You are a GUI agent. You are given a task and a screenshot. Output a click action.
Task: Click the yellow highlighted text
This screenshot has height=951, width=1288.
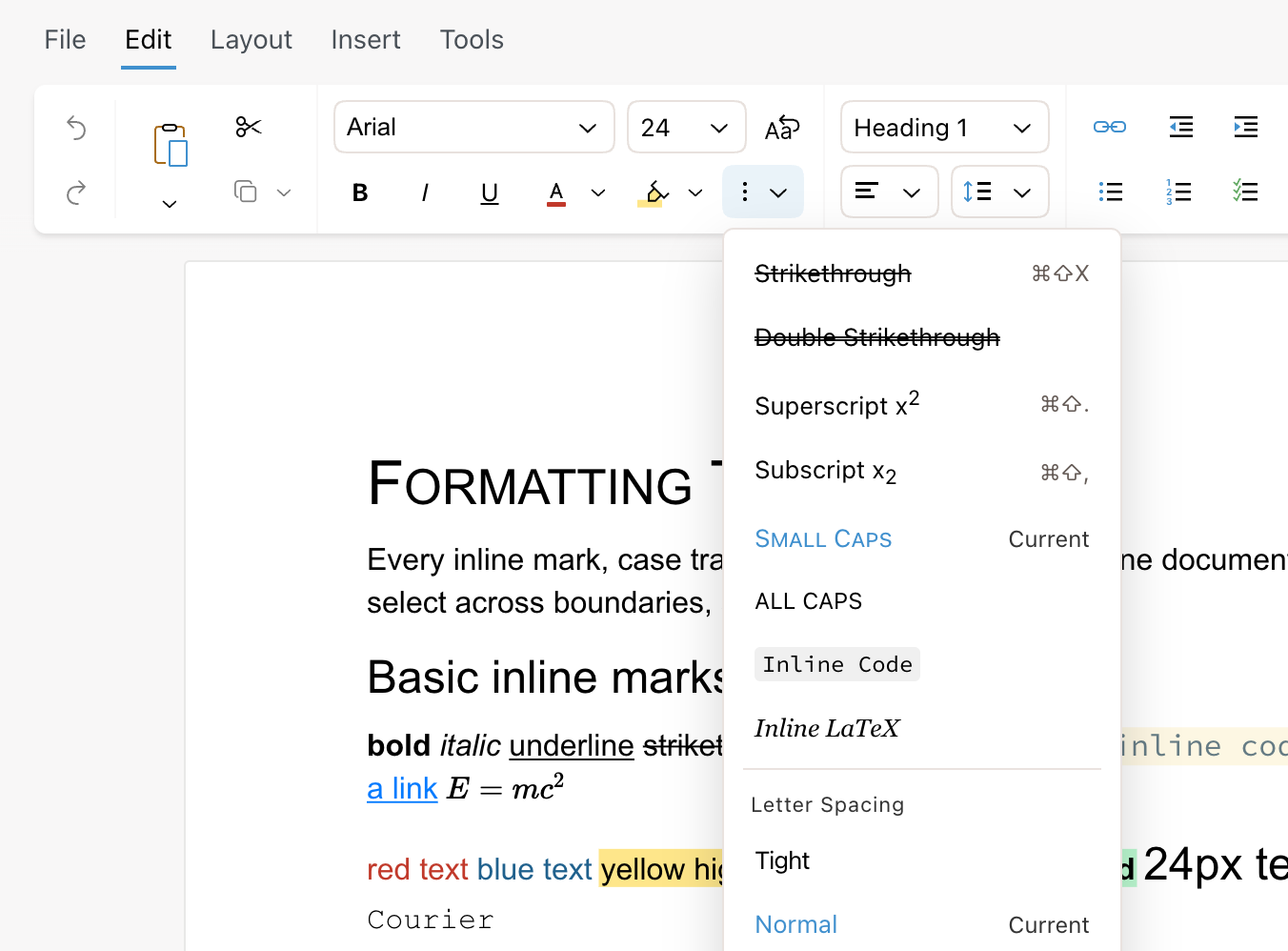point(661,869)
